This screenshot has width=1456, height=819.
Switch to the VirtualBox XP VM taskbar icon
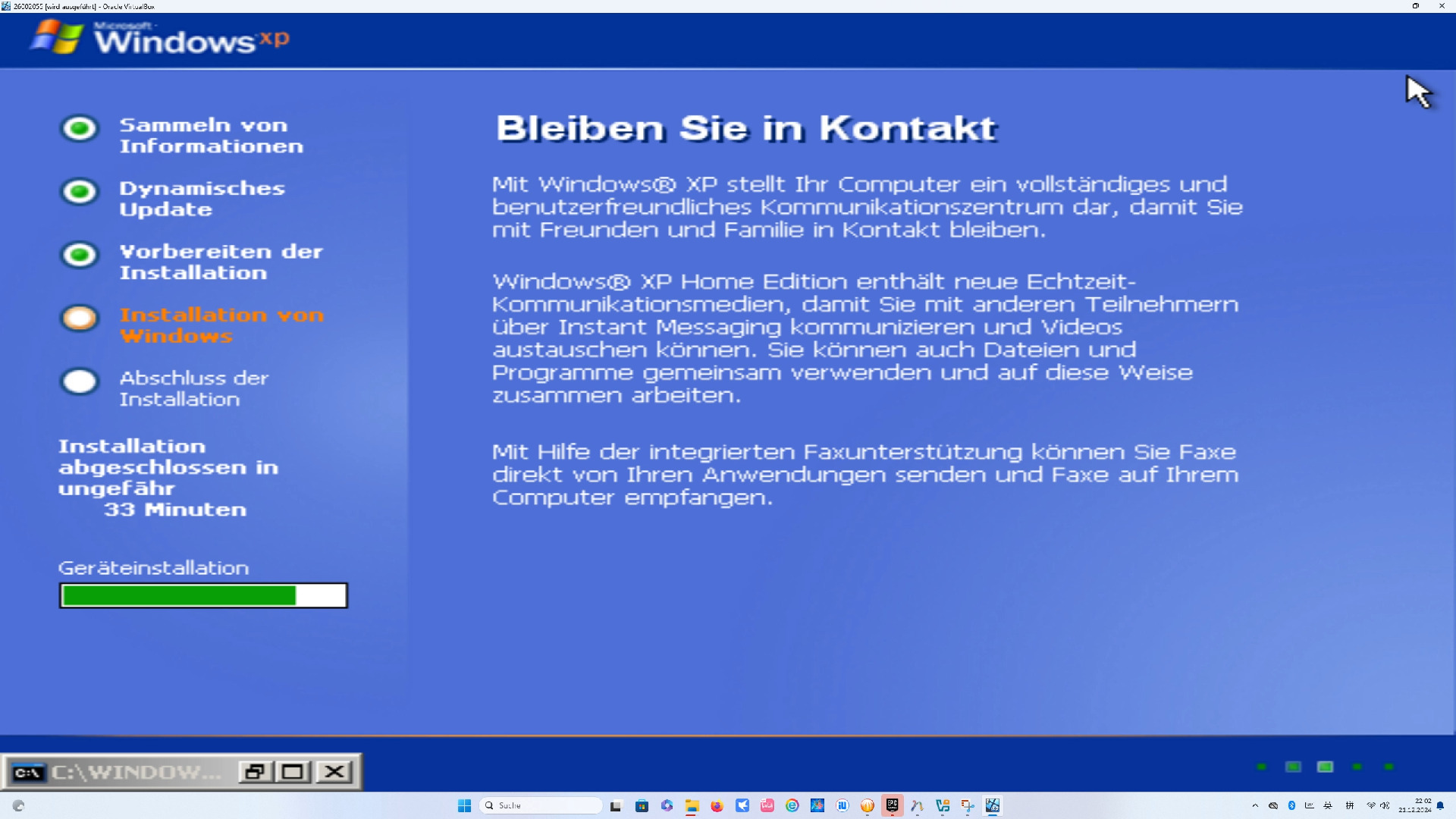pyautogui.click(x=993, y=805)
